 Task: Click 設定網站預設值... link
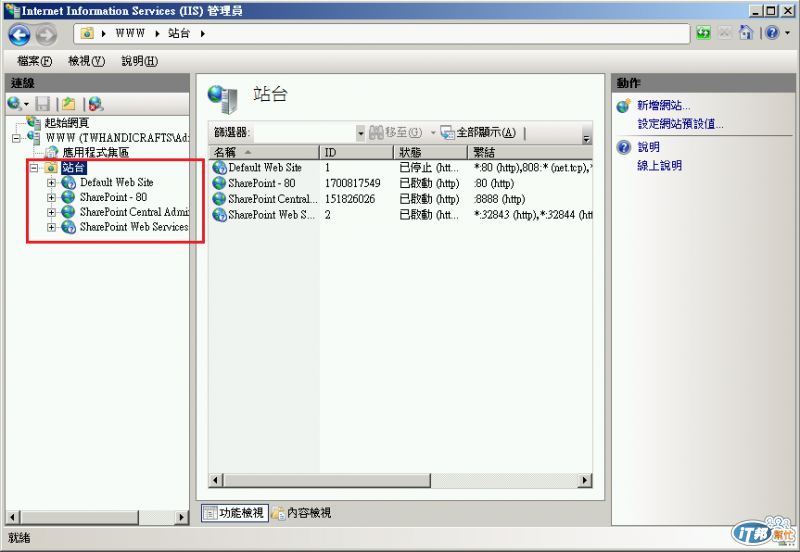[681, 124]
